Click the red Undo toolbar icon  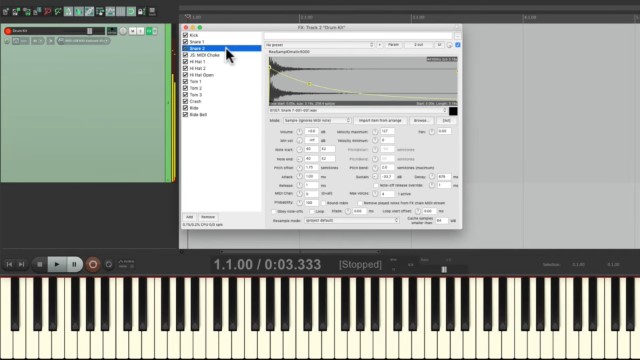tap(47, 11)
